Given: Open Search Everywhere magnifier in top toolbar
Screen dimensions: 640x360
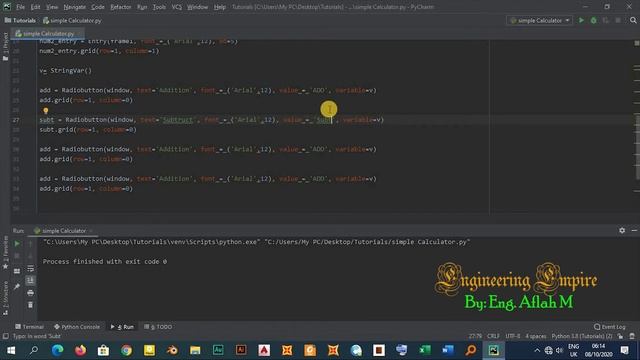Looking at the screenshot, I should 633,20.
